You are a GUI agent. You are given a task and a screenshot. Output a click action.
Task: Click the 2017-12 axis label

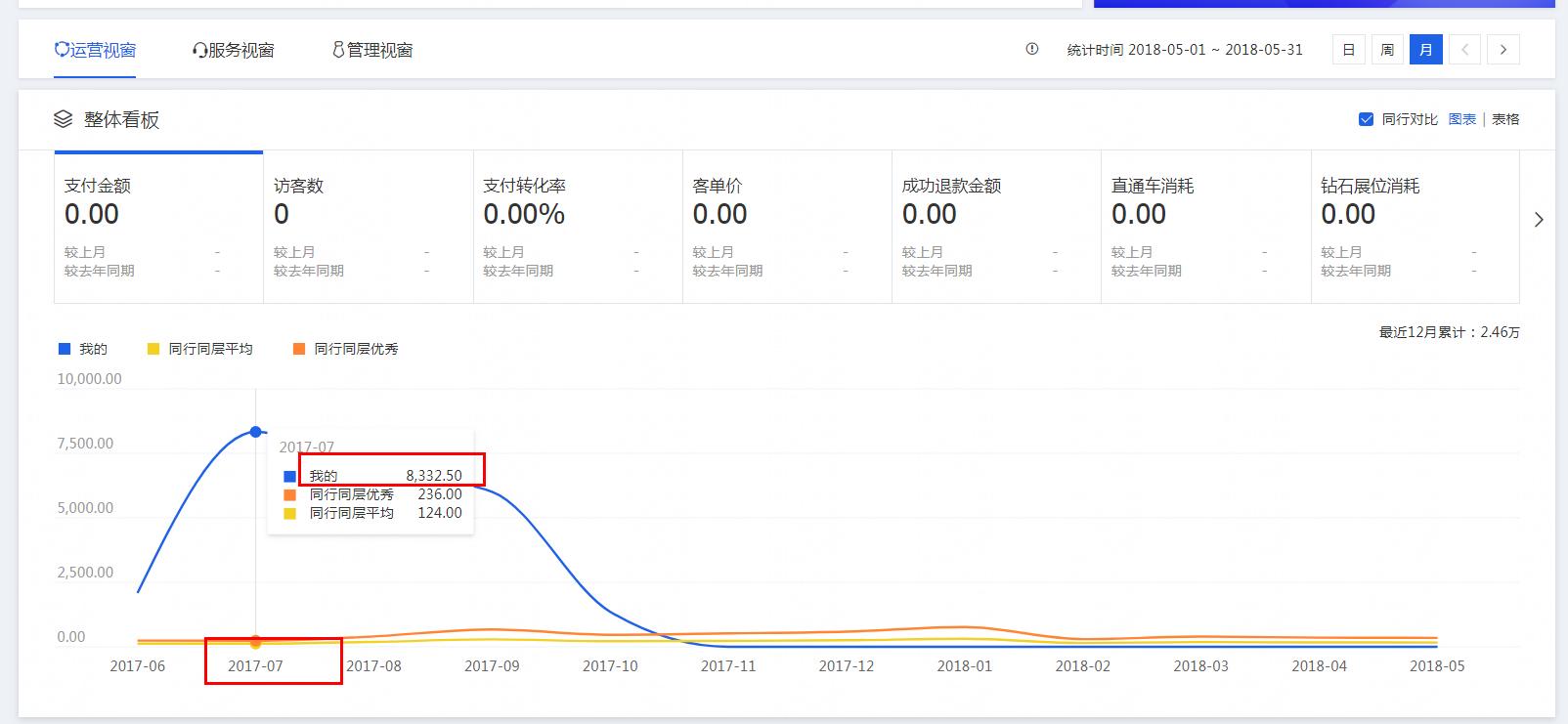tap(847, 666)
